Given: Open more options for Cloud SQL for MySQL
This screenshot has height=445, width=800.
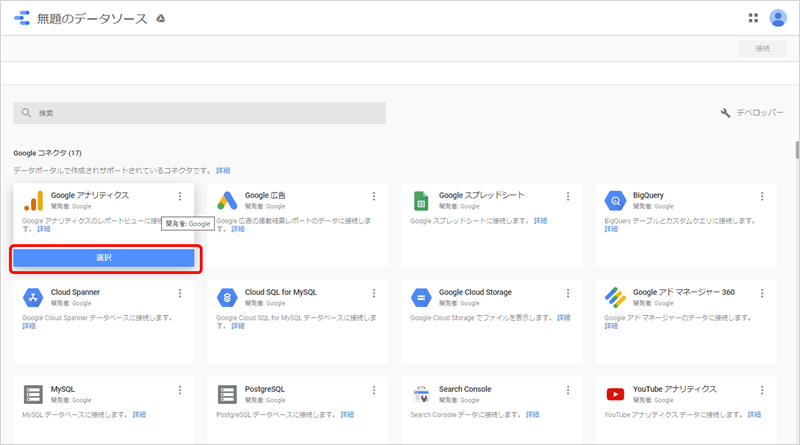Looking at the screenshot, I should pyautogui.click(x=374, y=293).
